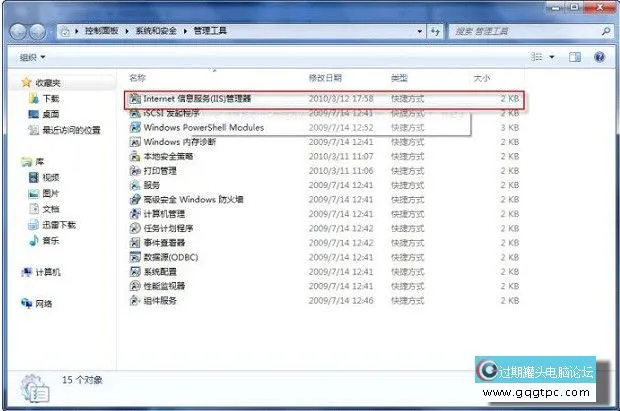Click the search magnifier icon
The image size is (620, 411).
click(606, 31)
